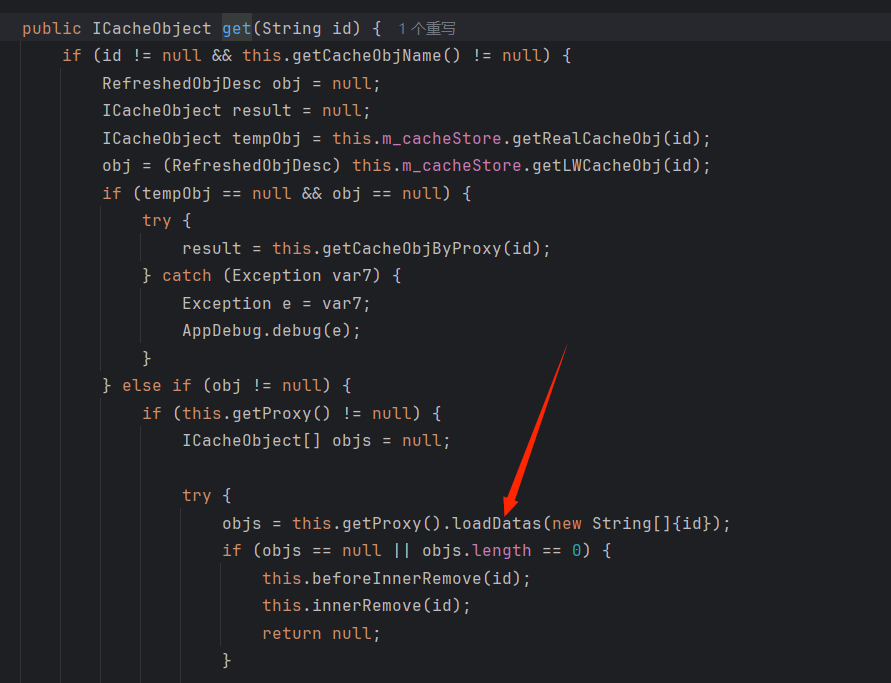Viewport: 891px width, 683px height.
Task: Click getLWCacheObj(id) method call
Action: coord(617,166)
